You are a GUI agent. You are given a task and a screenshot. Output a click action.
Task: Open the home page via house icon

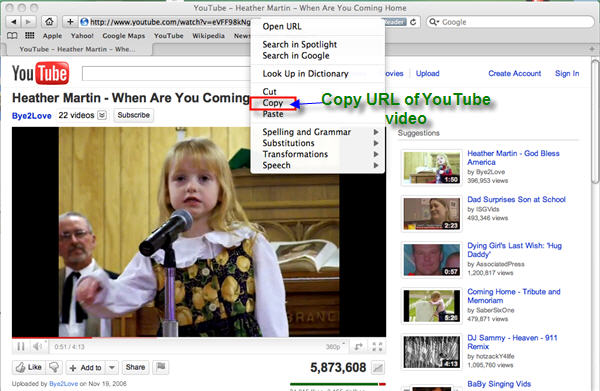click(49, 22)
